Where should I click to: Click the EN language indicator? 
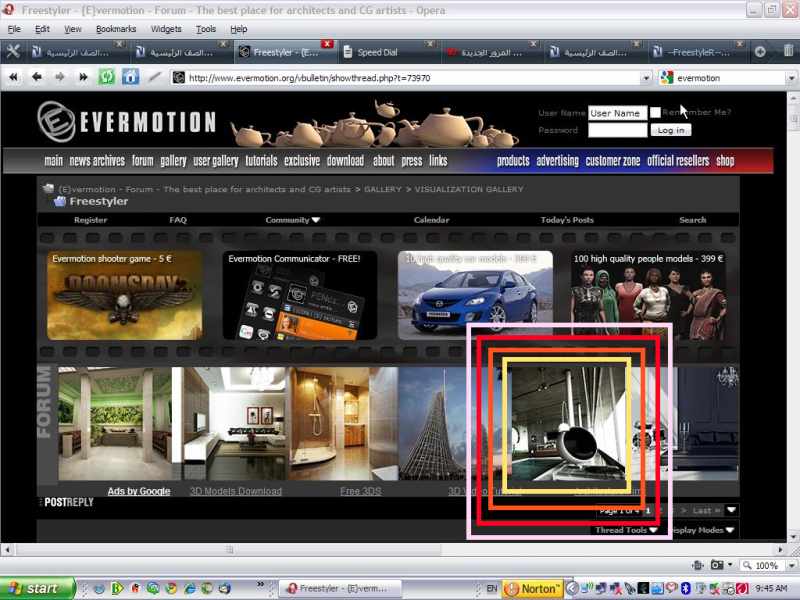coord(492,588)
